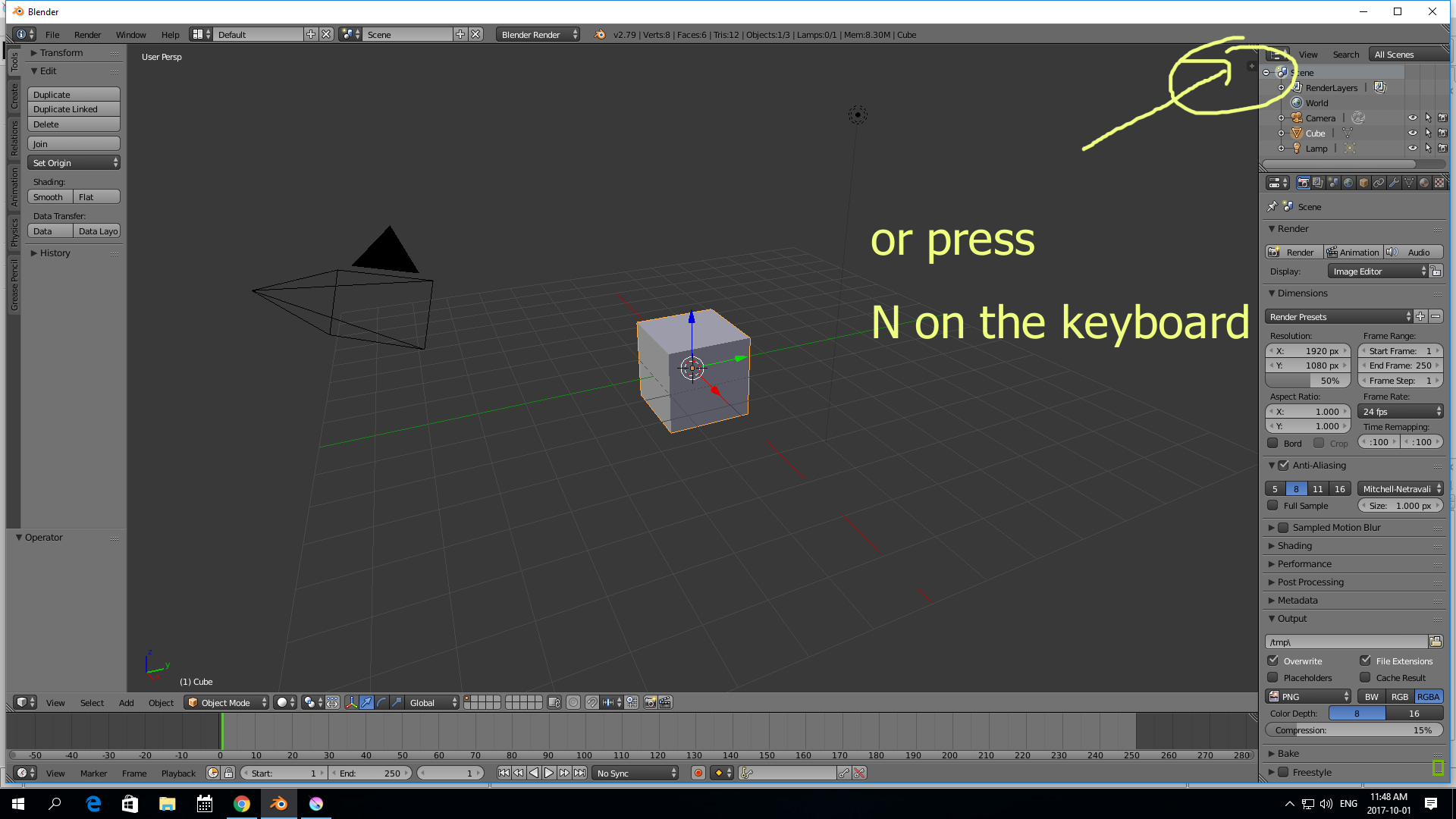Select the View menu in 3D viewport
Screen dimensions: 1456x819
tap(55, 702)
